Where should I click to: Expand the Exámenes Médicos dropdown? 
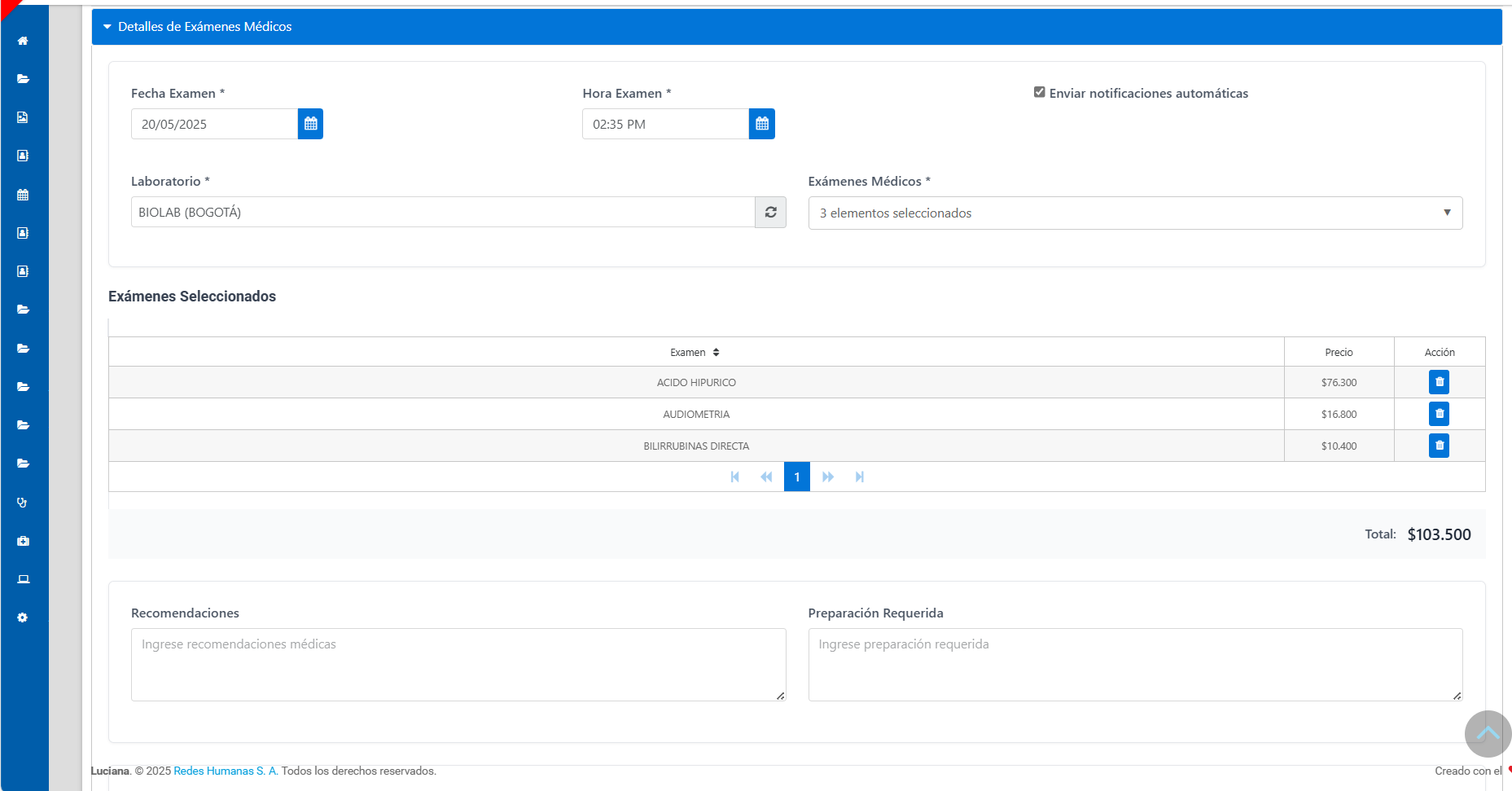pyautogui.click(x=1135, y=213)
